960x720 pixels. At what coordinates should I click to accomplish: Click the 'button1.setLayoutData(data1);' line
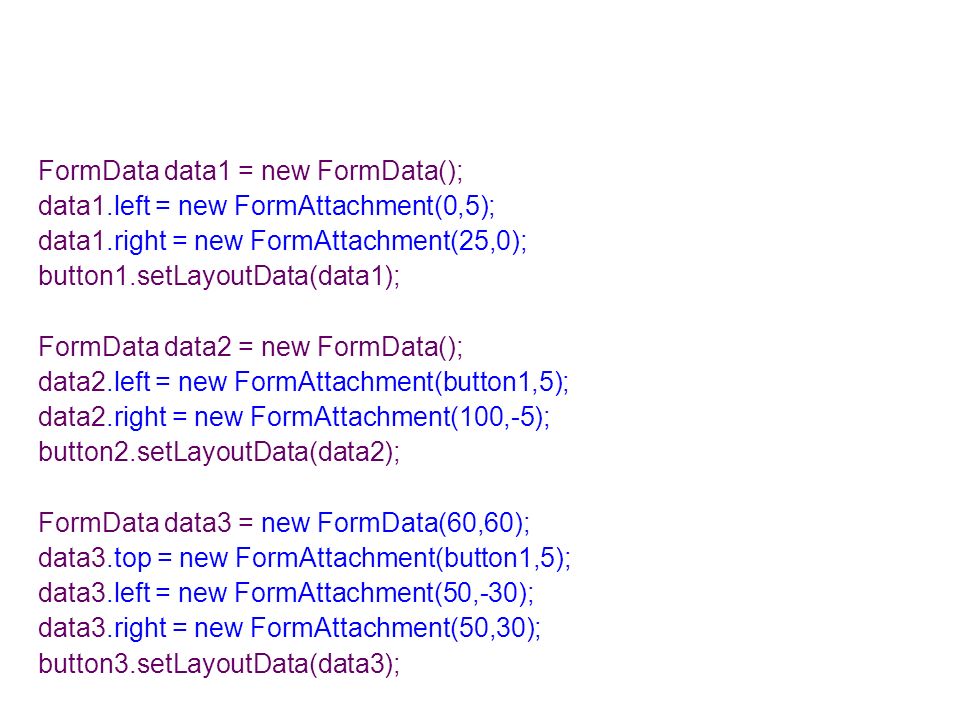pyautogui.click(x=219, y=276)
